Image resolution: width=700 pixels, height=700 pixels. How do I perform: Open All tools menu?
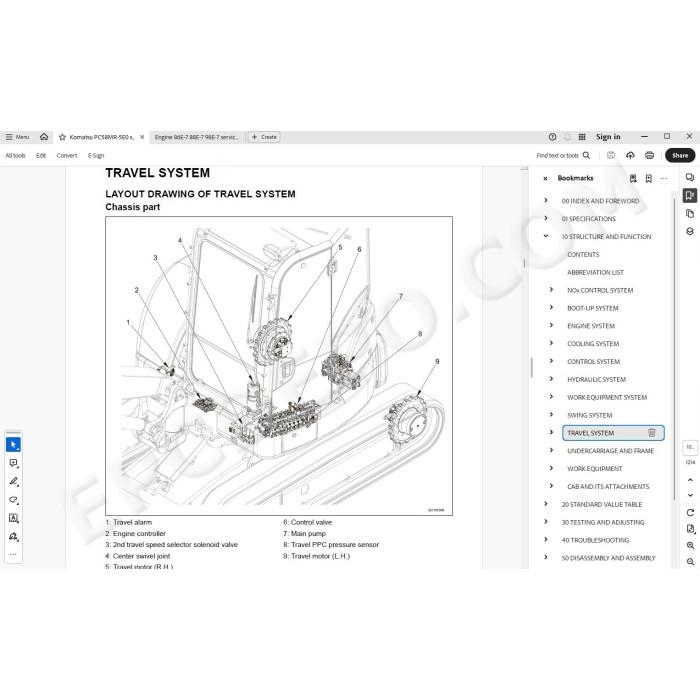click(15, 155)
